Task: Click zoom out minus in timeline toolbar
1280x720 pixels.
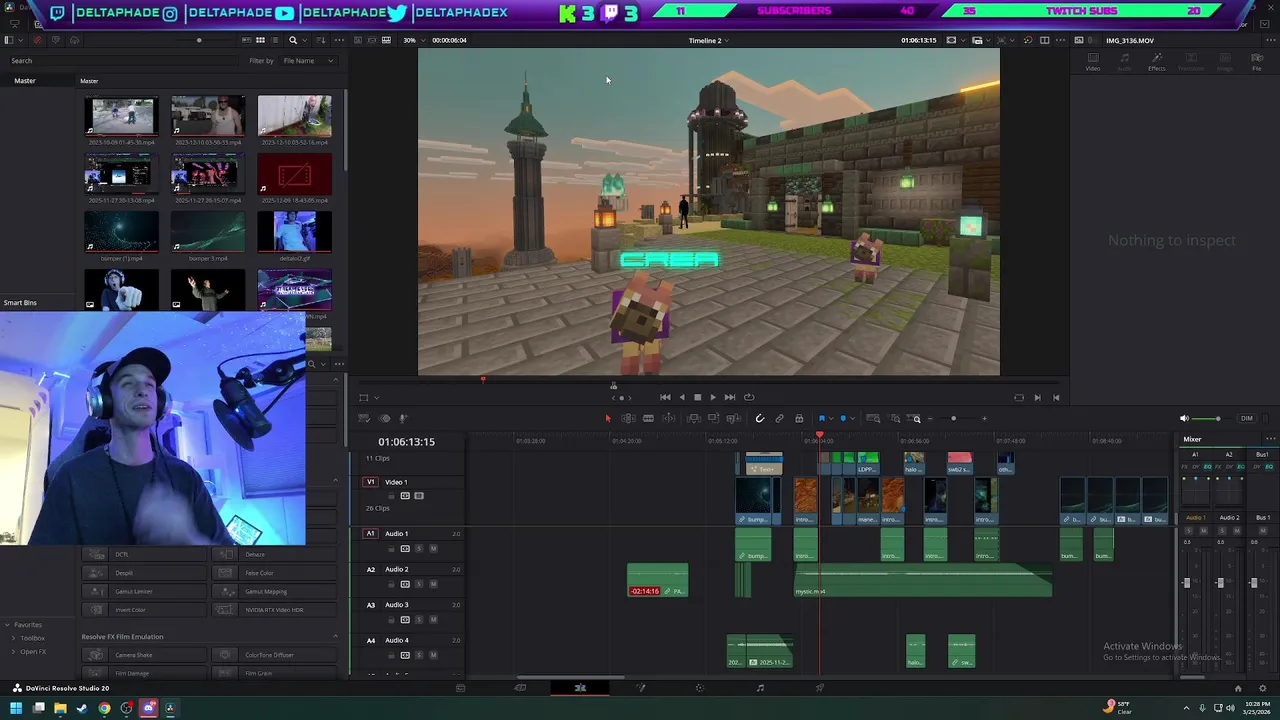Action: pyautogui.click(x=930, y=419)
